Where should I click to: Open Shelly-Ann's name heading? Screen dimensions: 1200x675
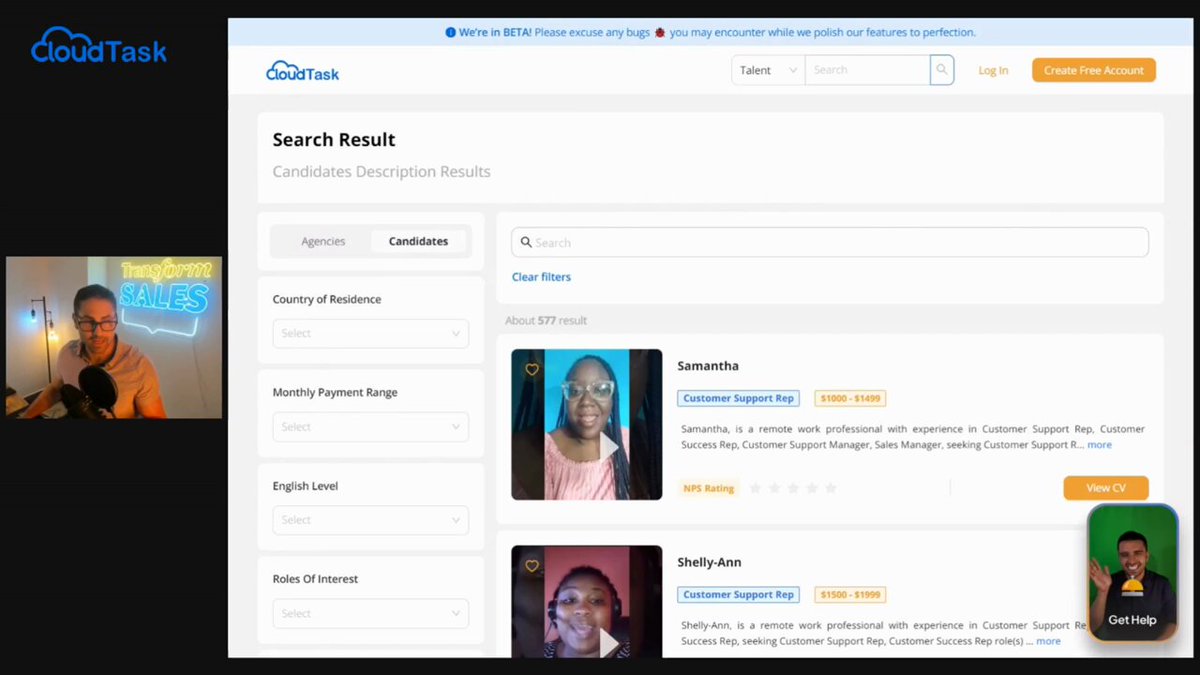click(x=709, y=562)
